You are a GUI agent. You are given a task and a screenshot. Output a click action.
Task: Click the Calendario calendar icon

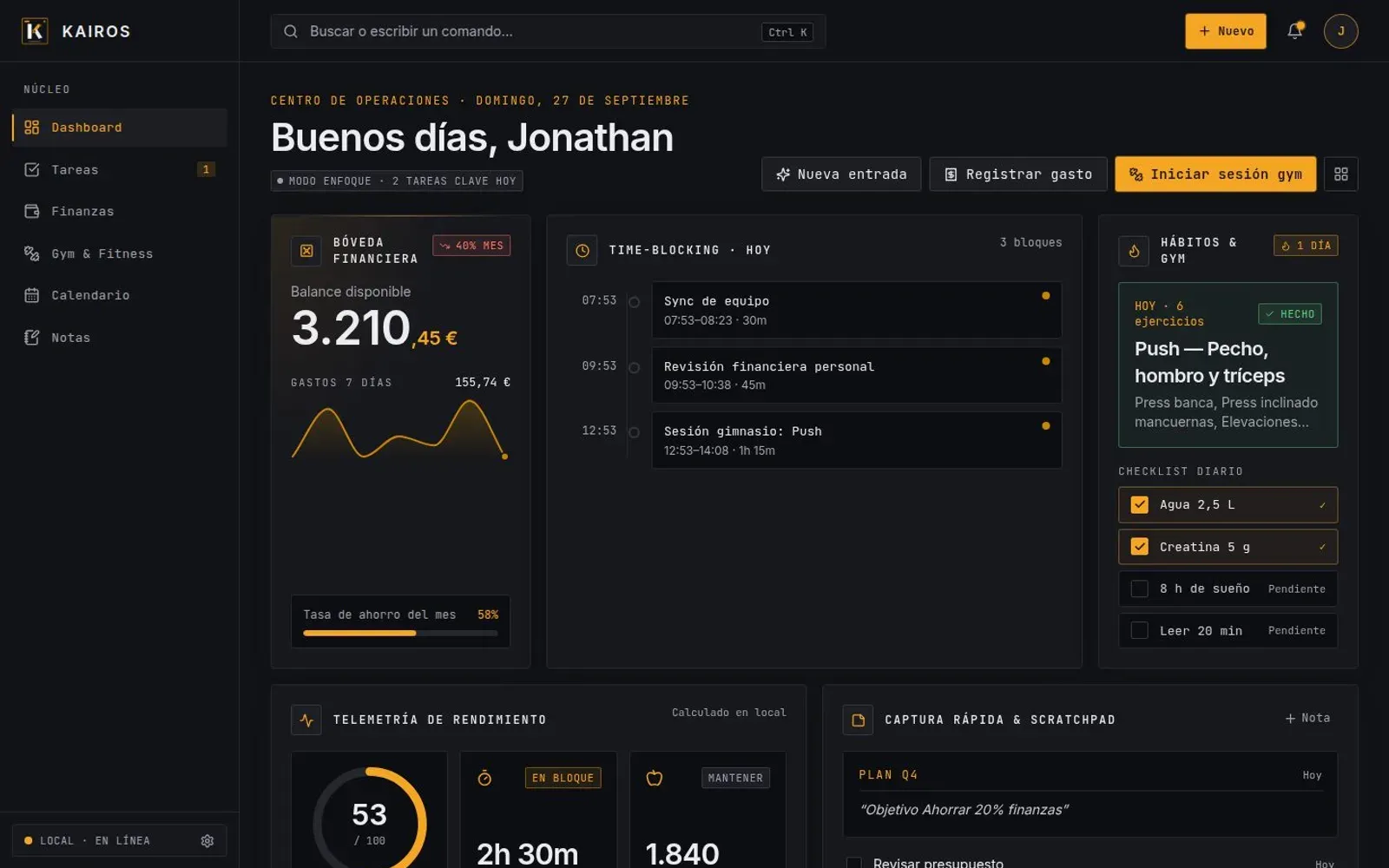(x=32, y=295)
